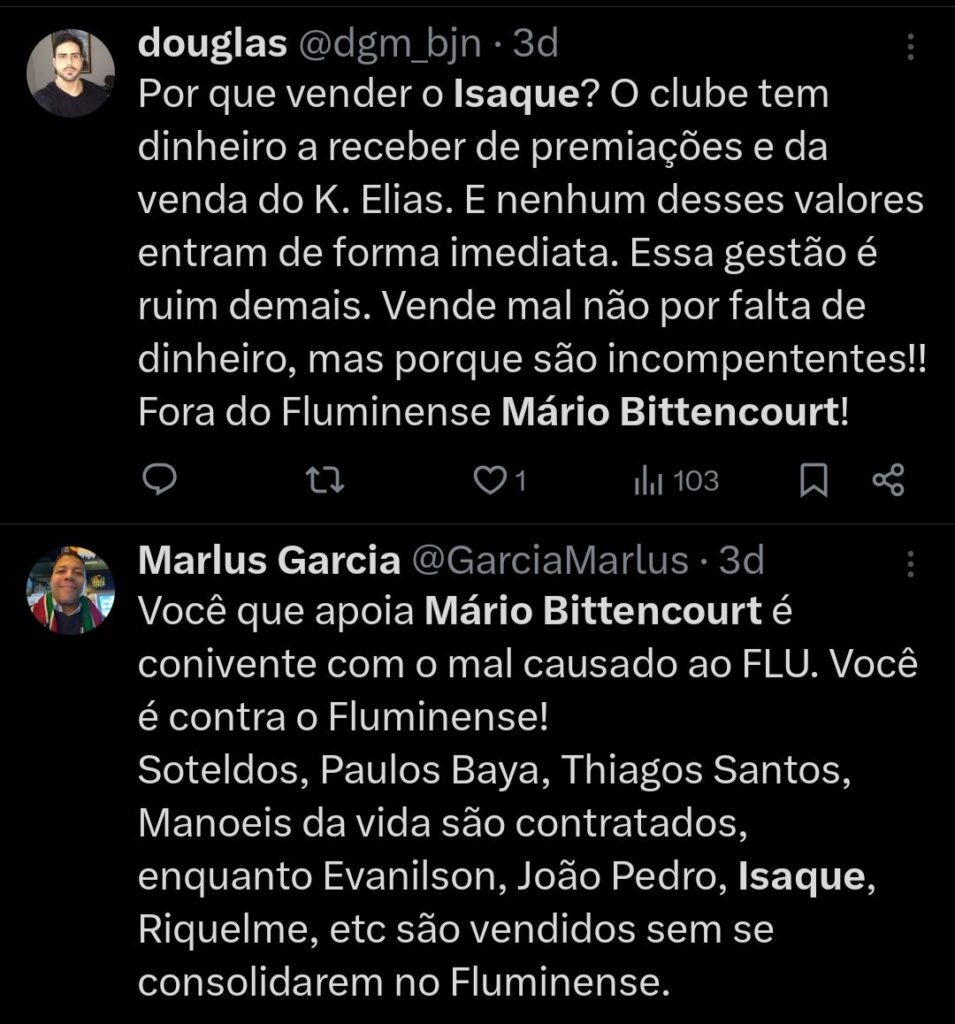The width and height of the screenshot is (955, 1024).
Task: Open douglas's tweet text about selling Isaque
Action: click(x=532, y=253)
